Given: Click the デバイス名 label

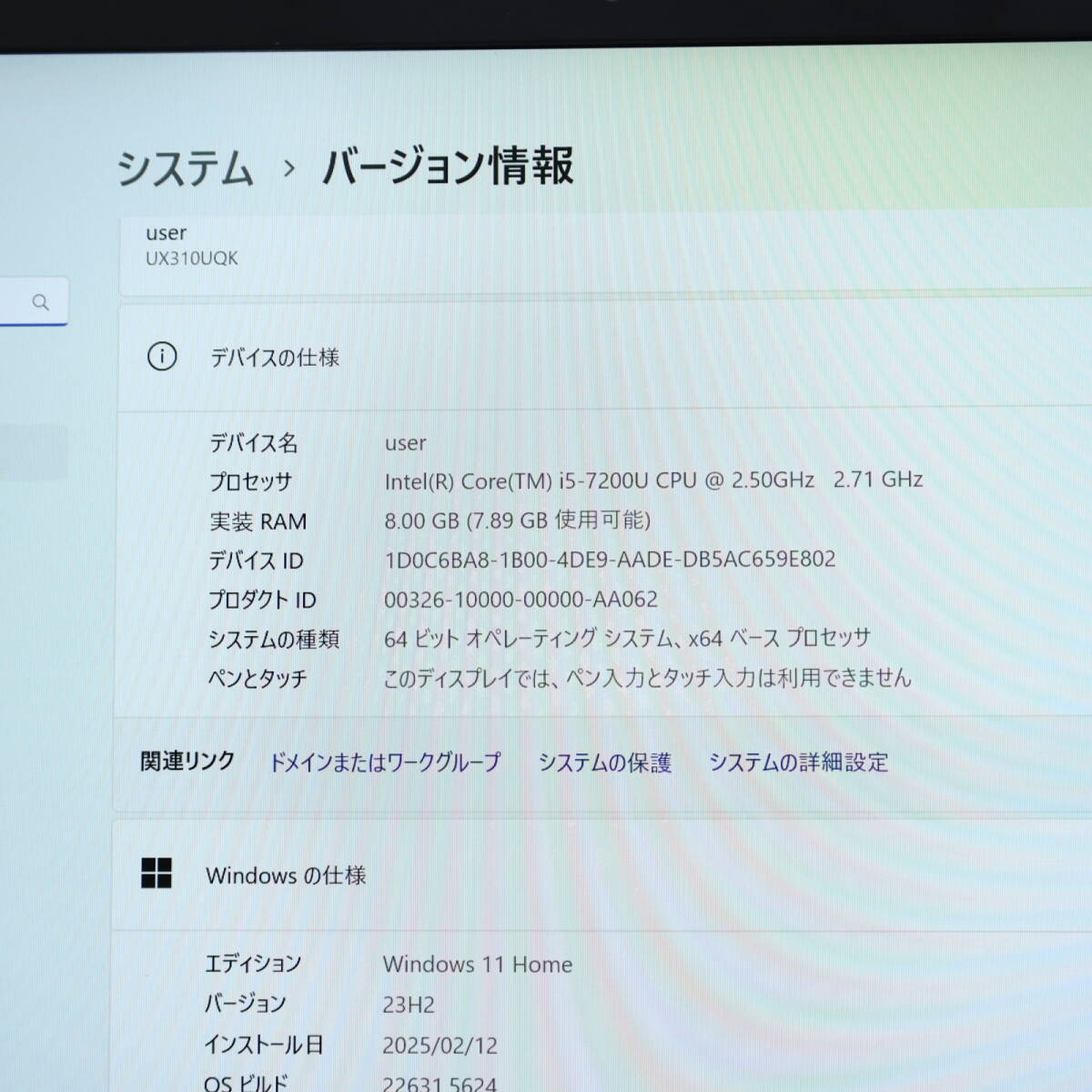Looking at the screenshot, I should point(254,443).
